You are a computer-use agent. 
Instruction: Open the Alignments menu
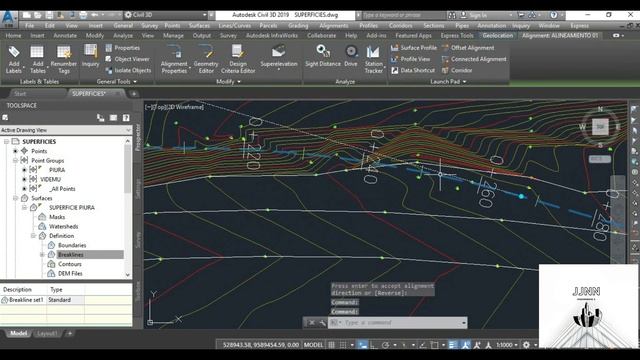[333, 25]
